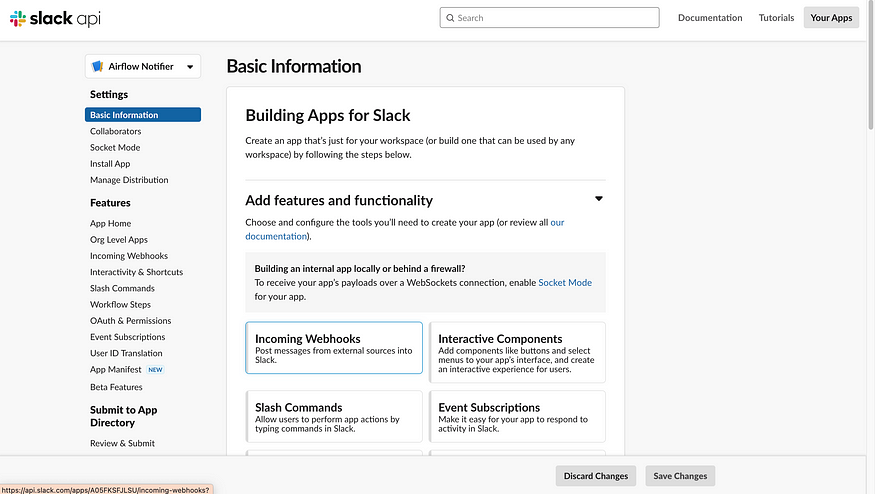Open Org Level Apps
The height and width of the screenshot is (494, 875).
point(119,239)
